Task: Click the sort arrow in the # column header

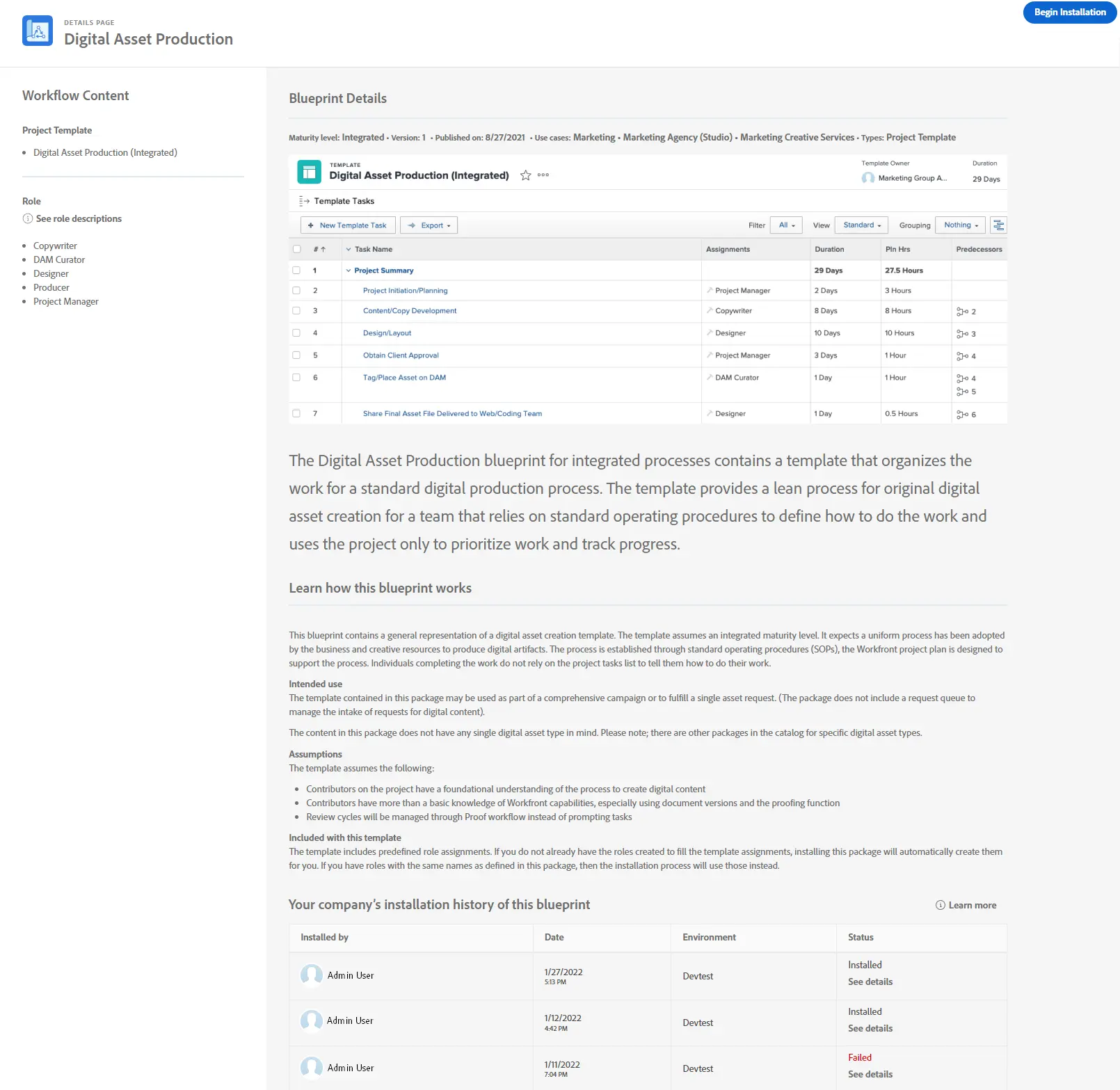Action: tap(323, 249)
